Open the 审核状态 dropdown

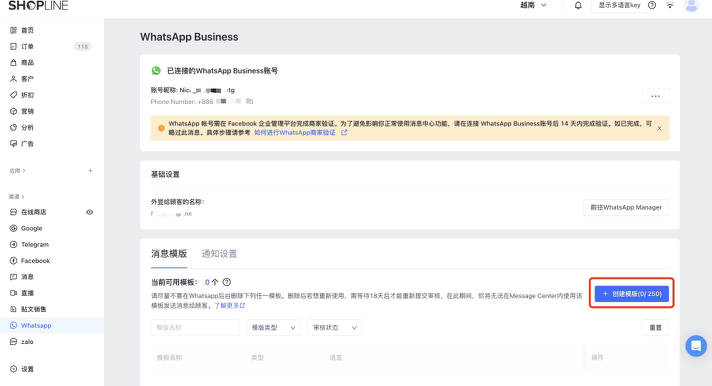334,327
